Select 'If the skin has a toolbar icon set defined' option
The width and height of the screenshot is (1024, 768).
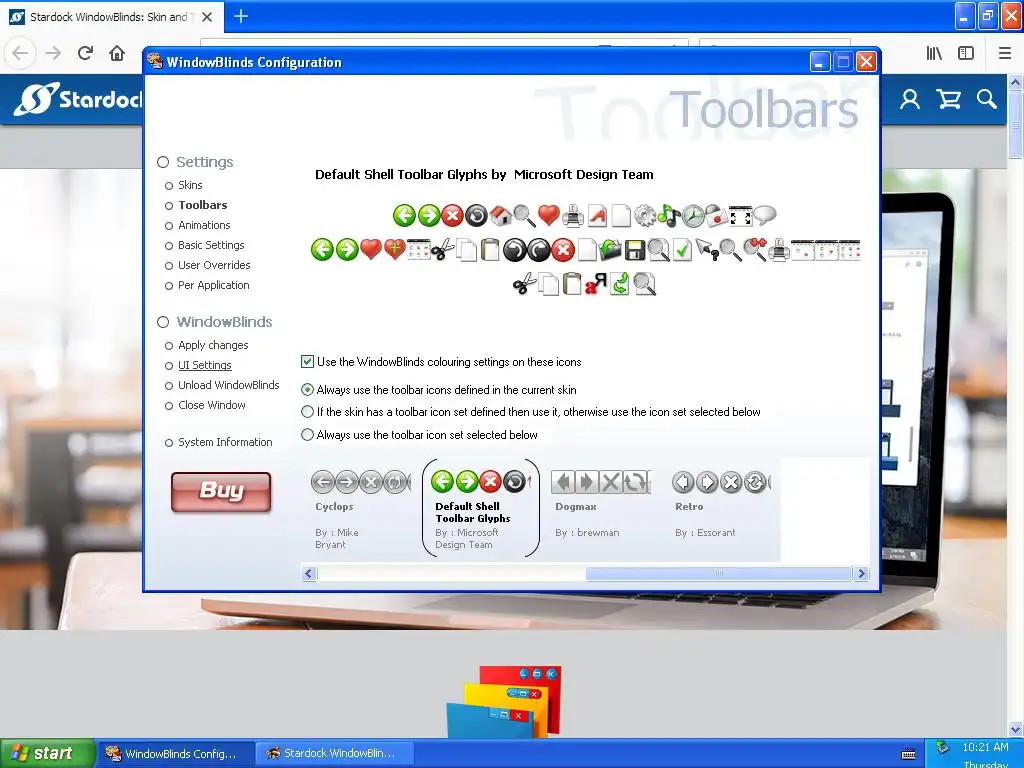coord(307,412)
